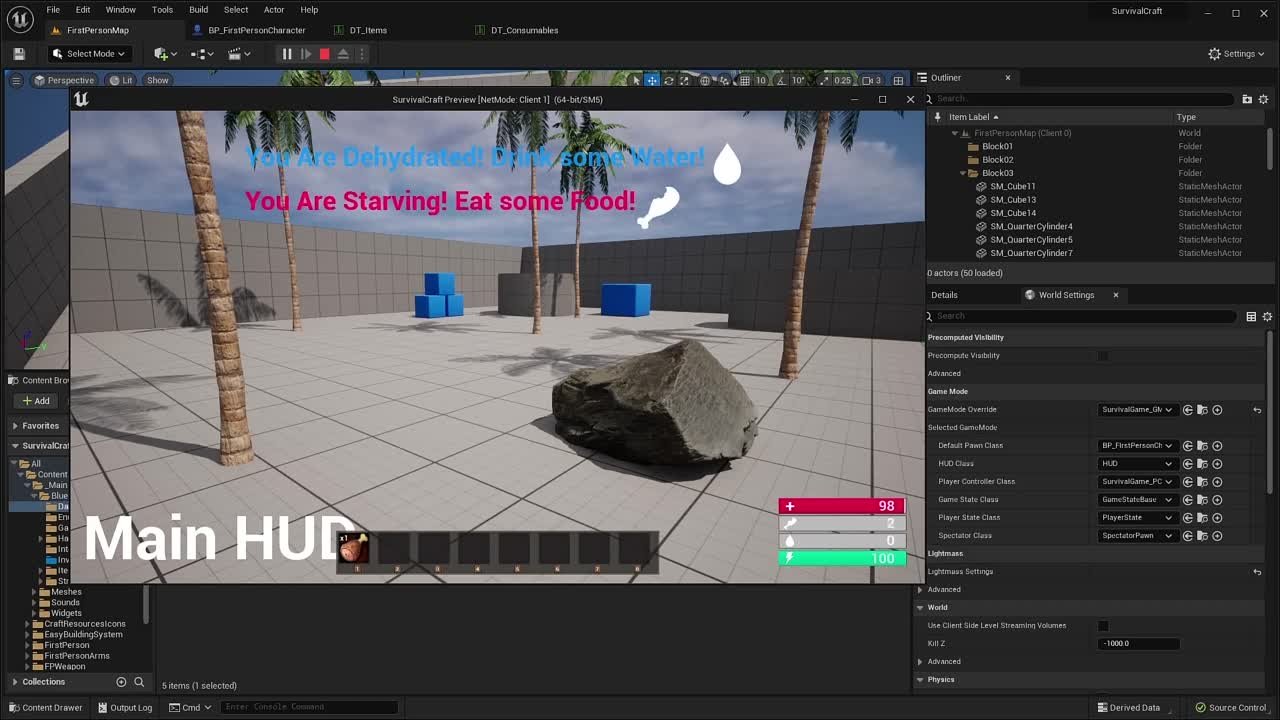Select the Rotate tool in viewport toolbar
Image resolution: width=1280 pixels, height=720 pixels.
coord(668,80)
